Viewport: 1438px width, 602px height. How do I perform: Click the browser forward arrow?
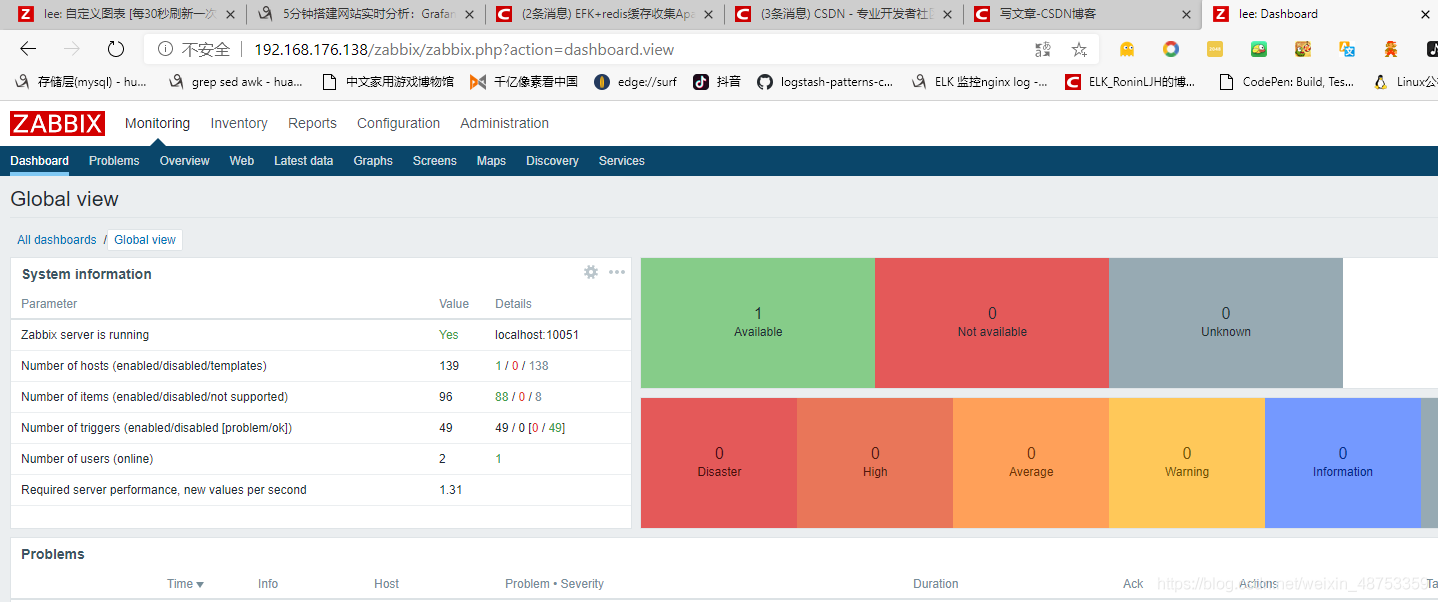pos(71,49)
